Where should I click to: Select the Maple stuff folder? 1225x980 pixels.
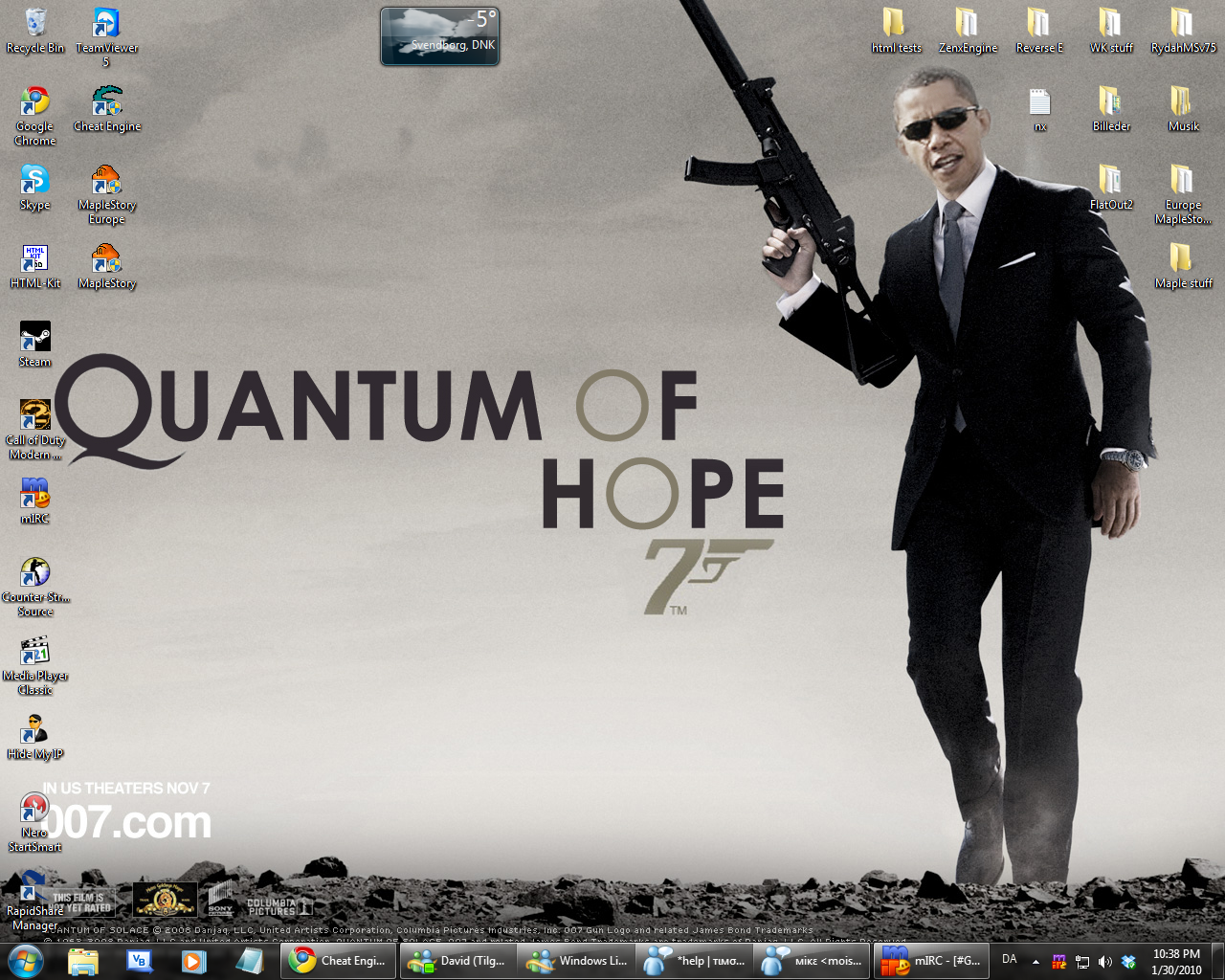[x=1183, y=266]
